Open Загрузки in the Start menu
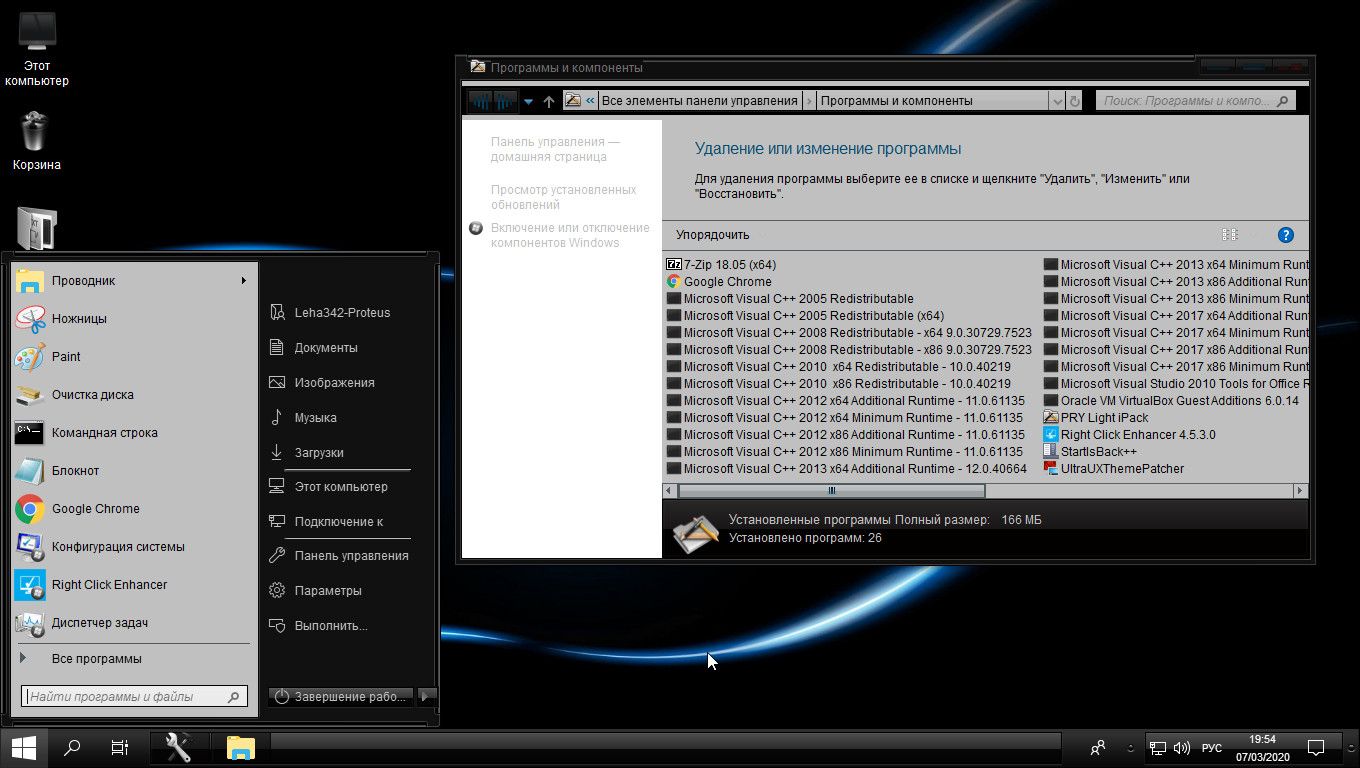The height and width of the screenshot is (768, 1360). click(340, 453)
